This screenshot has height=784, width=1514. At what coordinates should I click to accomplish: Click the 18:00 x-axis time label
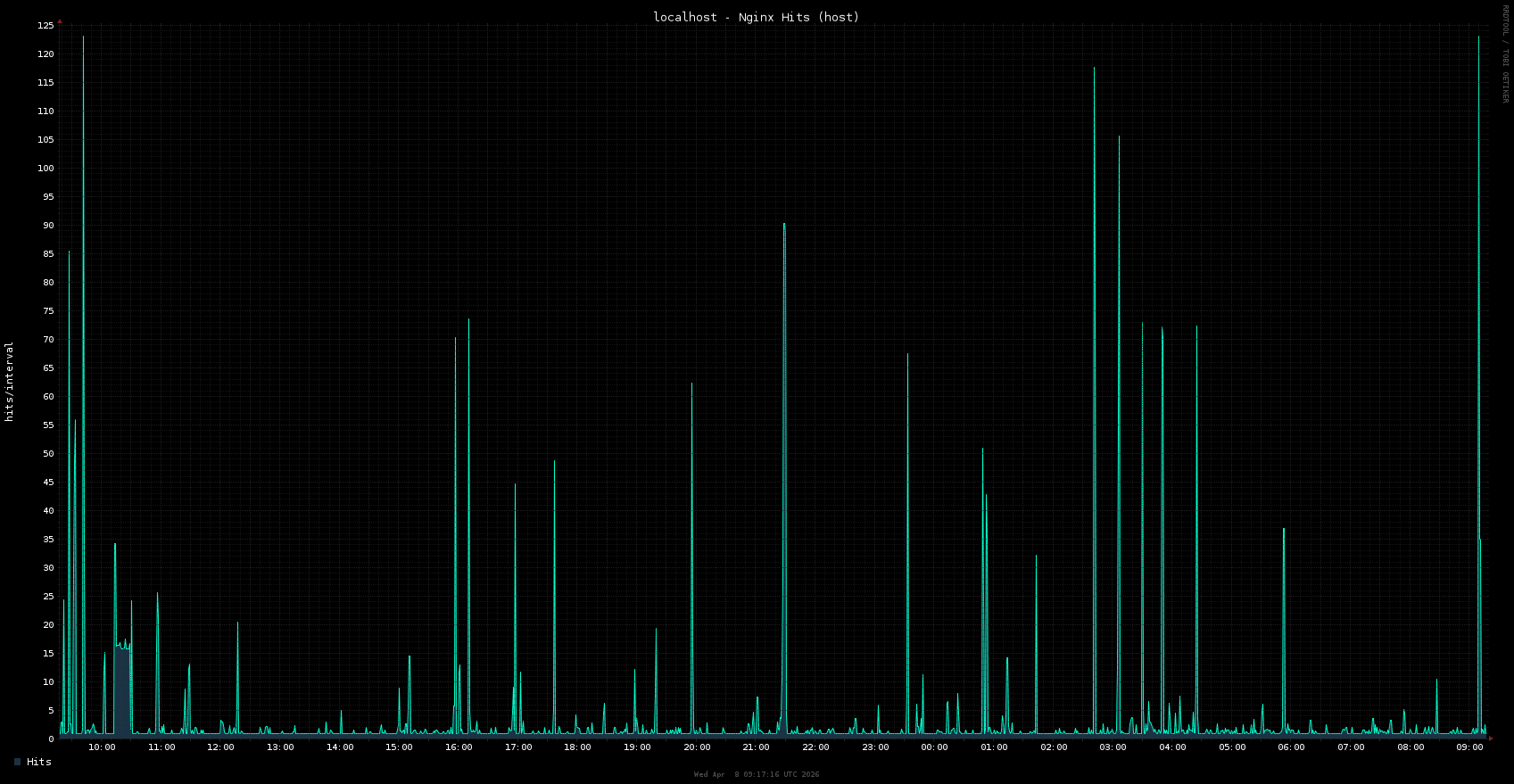578,747
